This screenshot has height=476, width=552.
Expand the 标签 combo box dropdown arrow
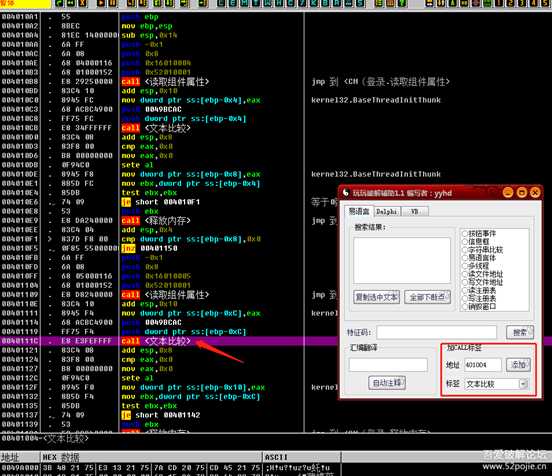click(x=523, y=384)
